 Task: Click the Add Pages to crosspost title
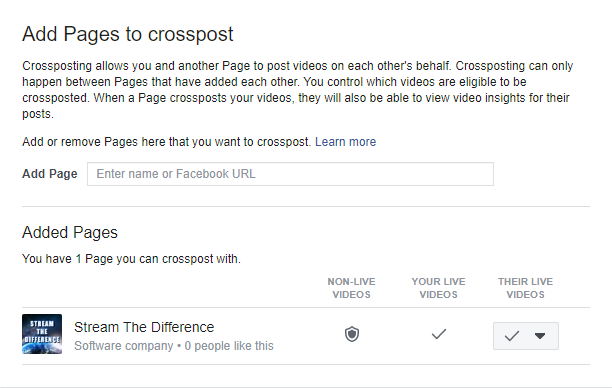click(x=128, y=34)
